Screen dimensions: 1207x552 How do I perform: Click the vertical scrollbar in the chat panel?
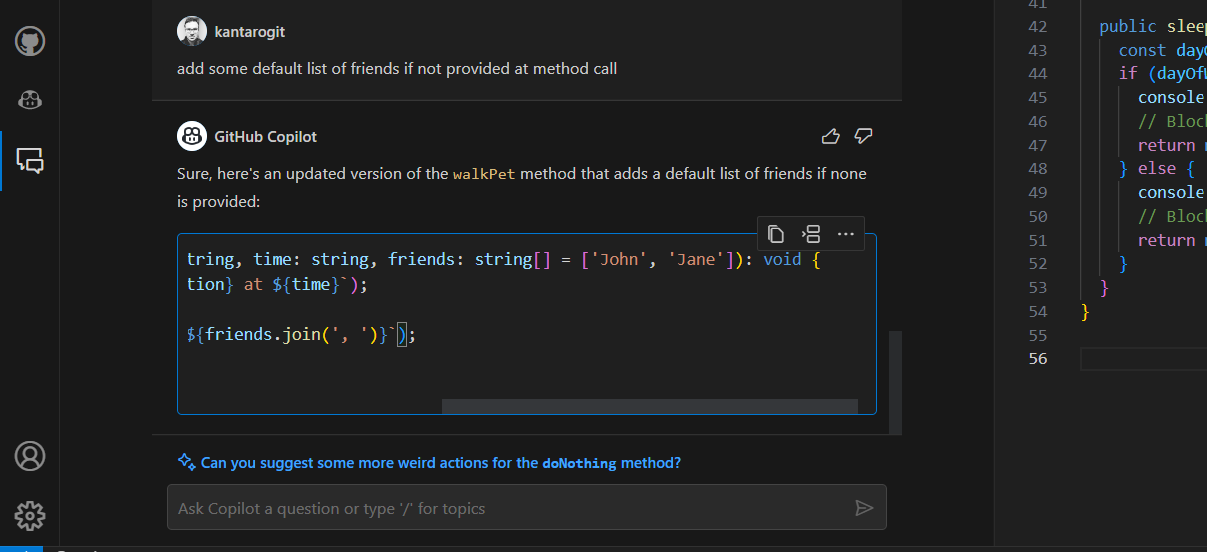point(895,382)
